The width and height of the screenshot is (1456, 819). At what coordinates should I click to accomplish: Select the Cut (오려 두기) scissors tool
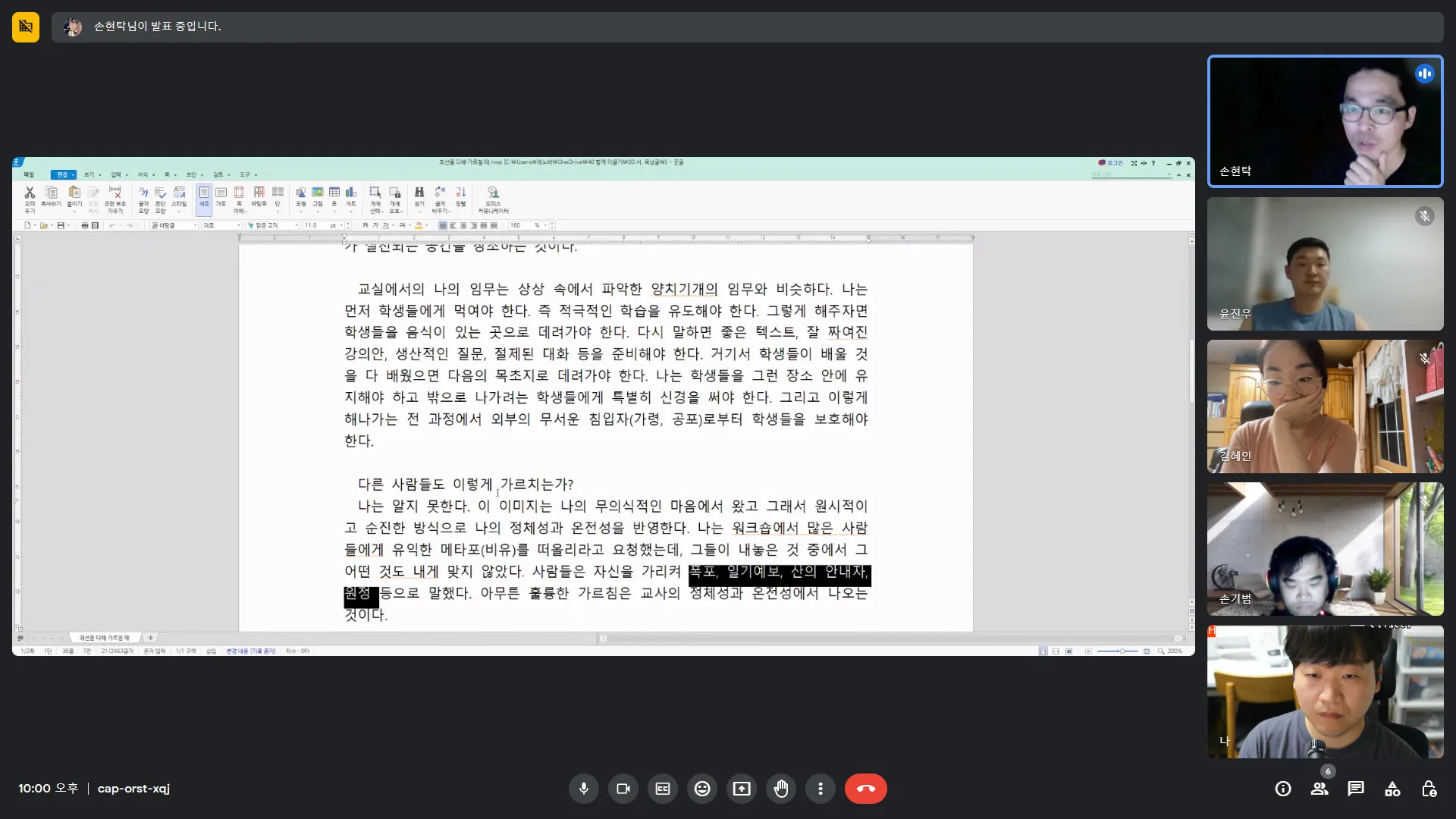pyautogui.click(x=30, y=199)
